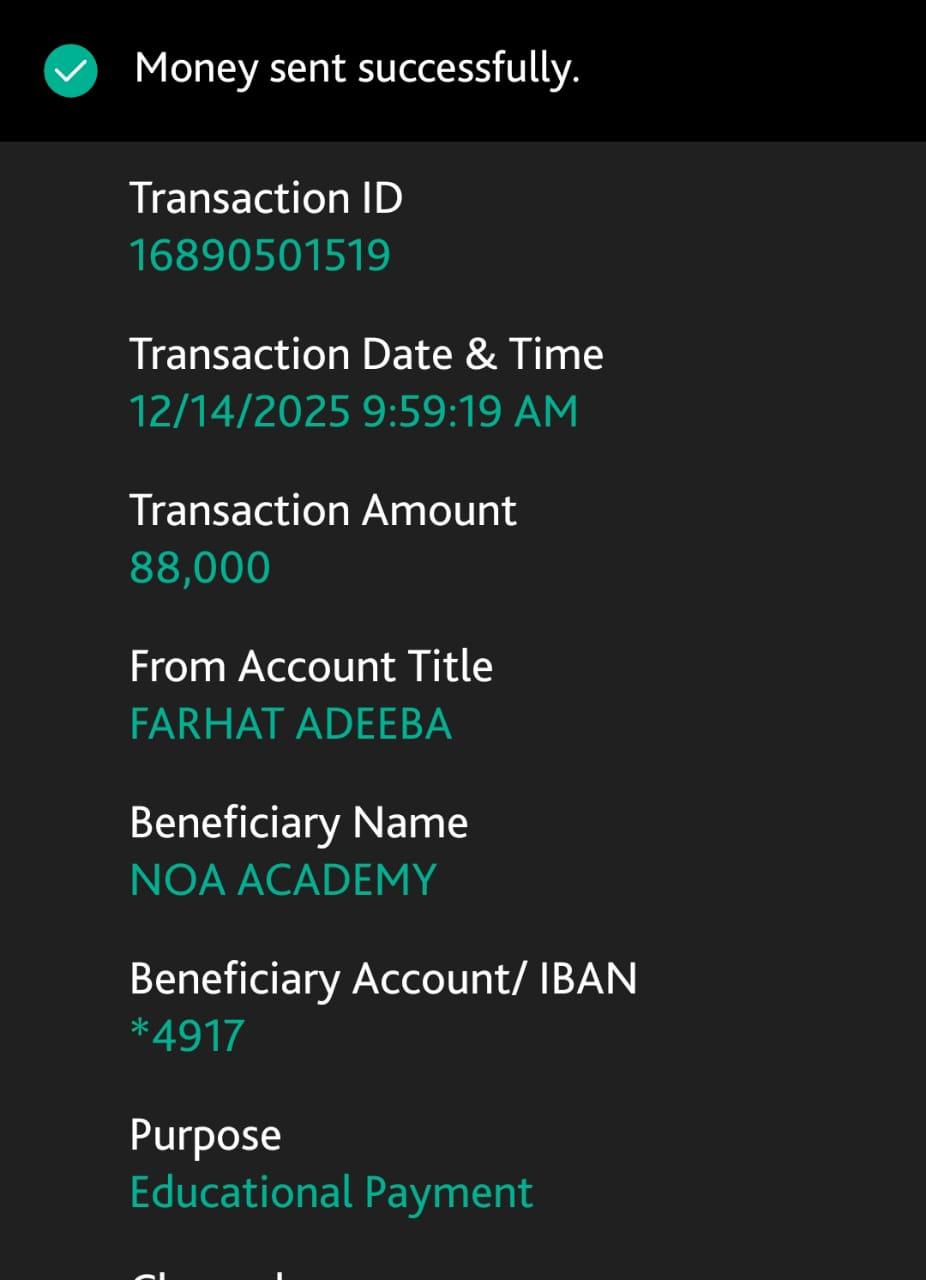Image resolution: width=926 pixels, height=1280 pixels.
Task: Tap the Educational Payment purpose value
Action: pos(332,1193)
